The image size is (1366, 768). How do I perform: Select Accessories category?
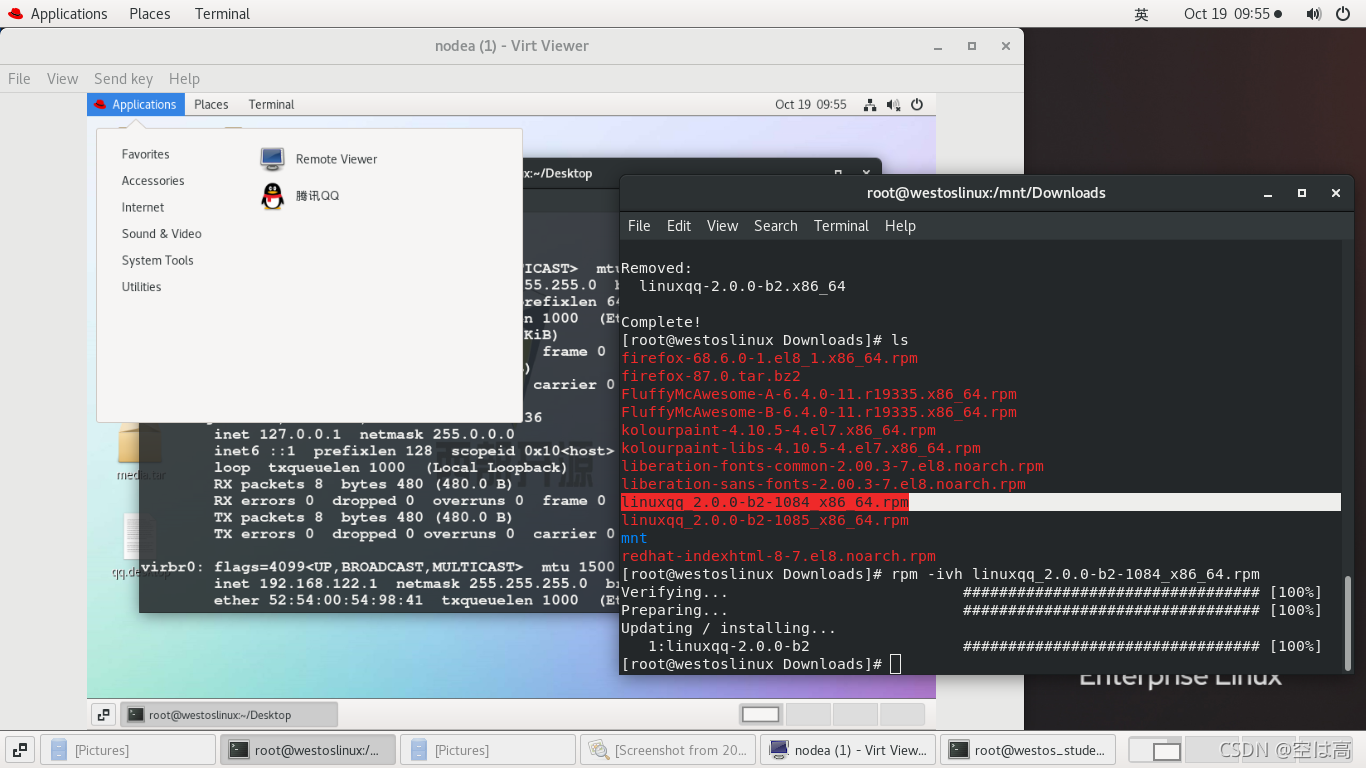[x=153, y=181]
